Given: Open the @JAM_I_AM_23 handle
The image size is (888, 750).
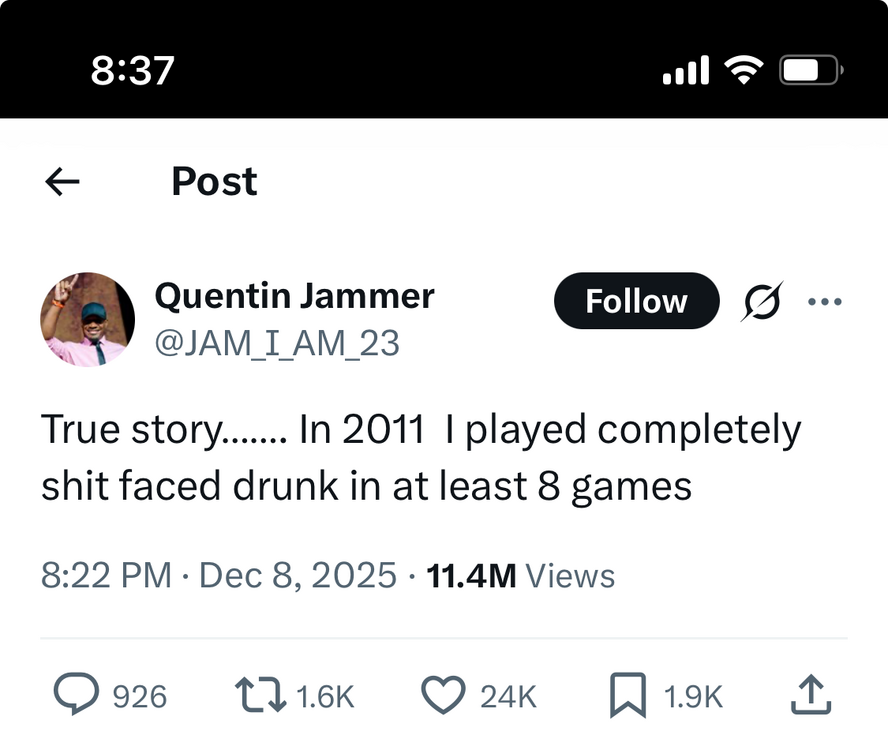Looking at the screenshot, I should [x=277, y=344].
